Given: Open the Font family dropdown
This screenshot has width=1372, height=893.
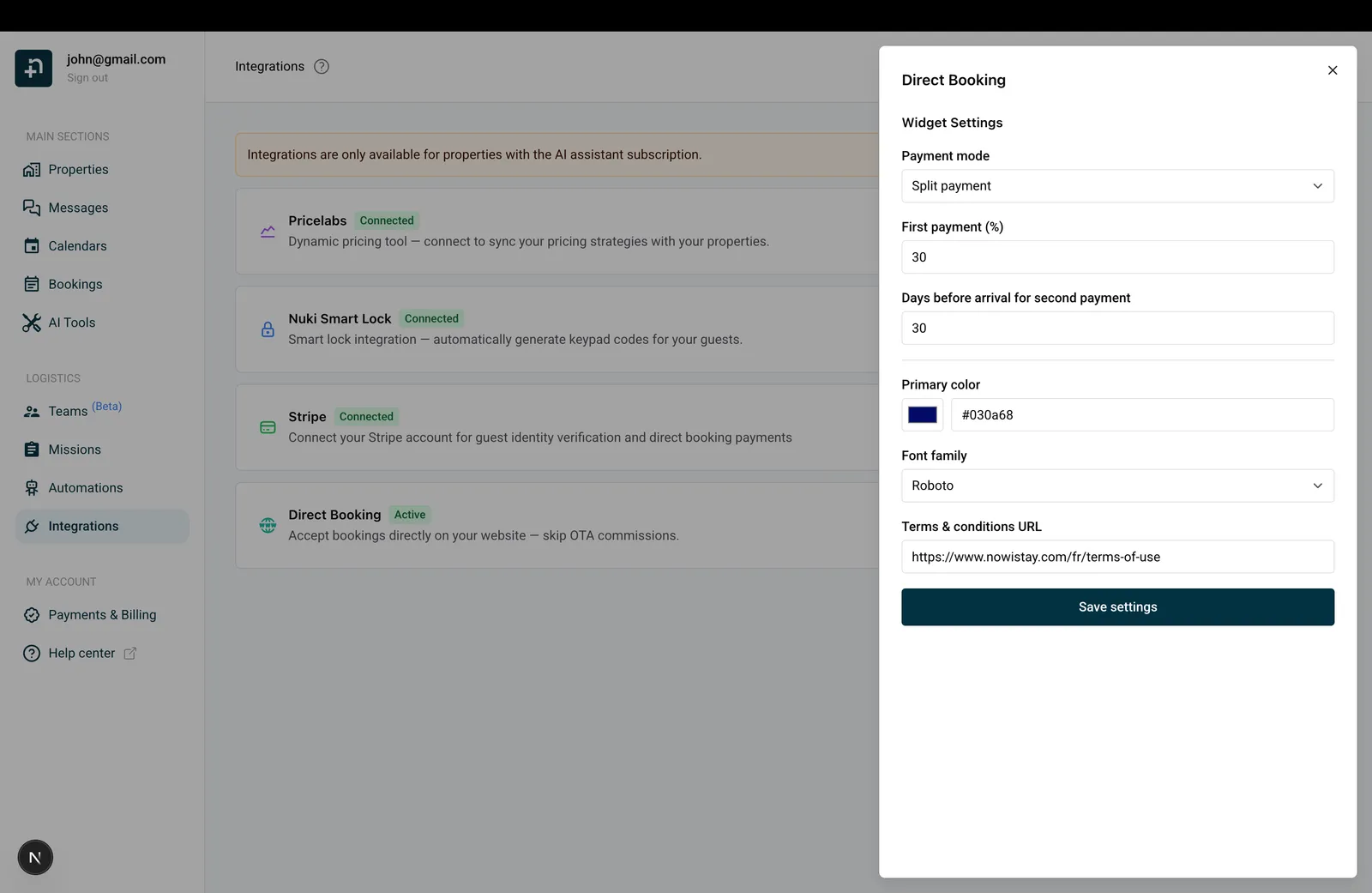Looking at the screenshot, I should click(x=1117, y=486).
